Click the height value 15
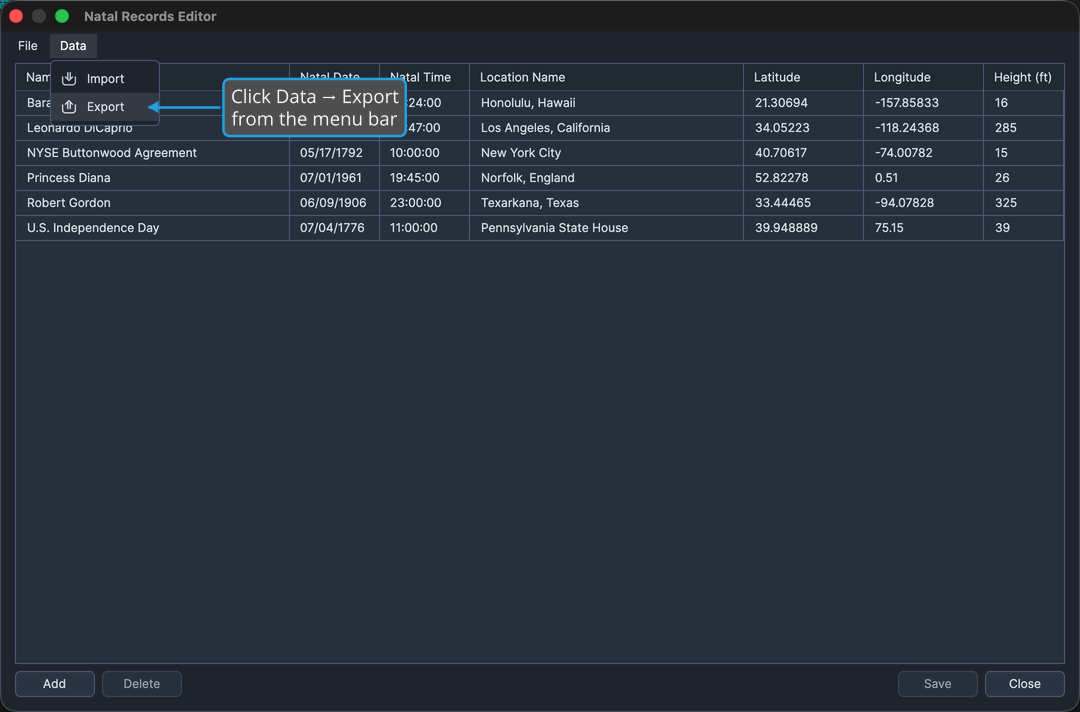 tap(1001, 153)
